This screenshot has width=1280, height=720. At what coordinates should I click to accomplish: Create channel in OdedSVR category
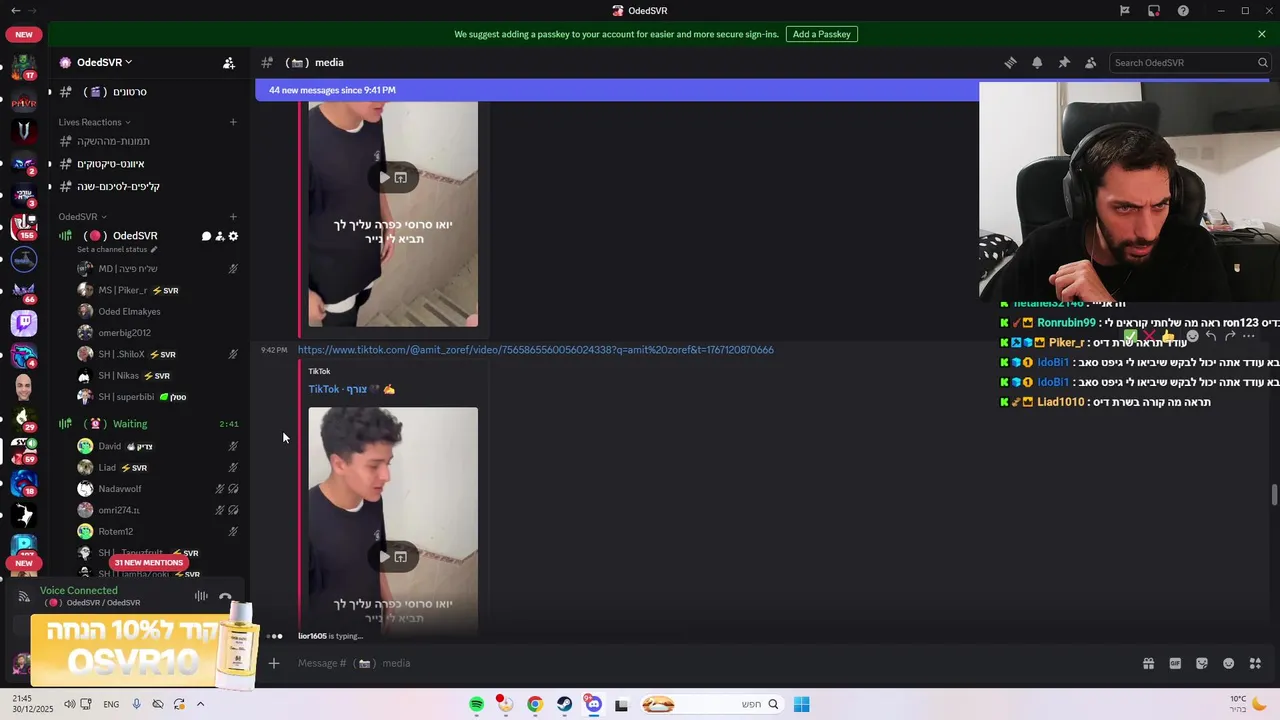(x=233, y=217)
